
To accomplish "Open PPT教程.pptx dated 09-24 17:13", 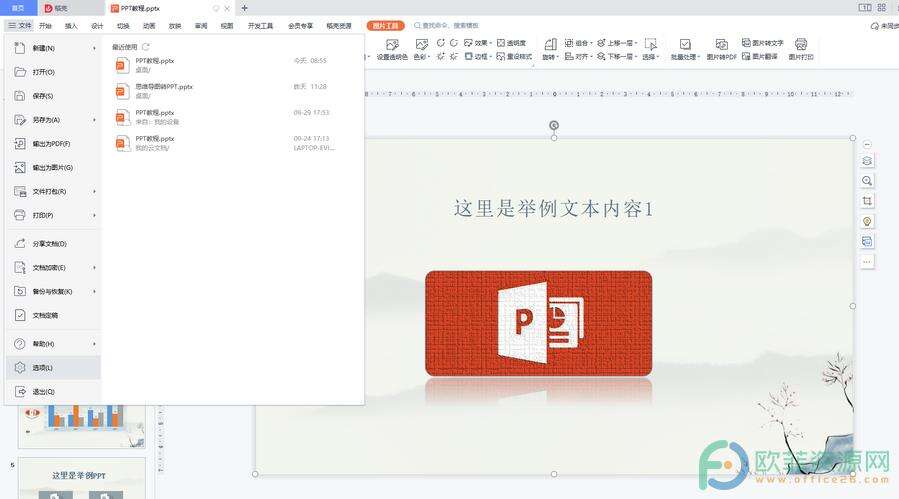I will [x=232, y=143].
